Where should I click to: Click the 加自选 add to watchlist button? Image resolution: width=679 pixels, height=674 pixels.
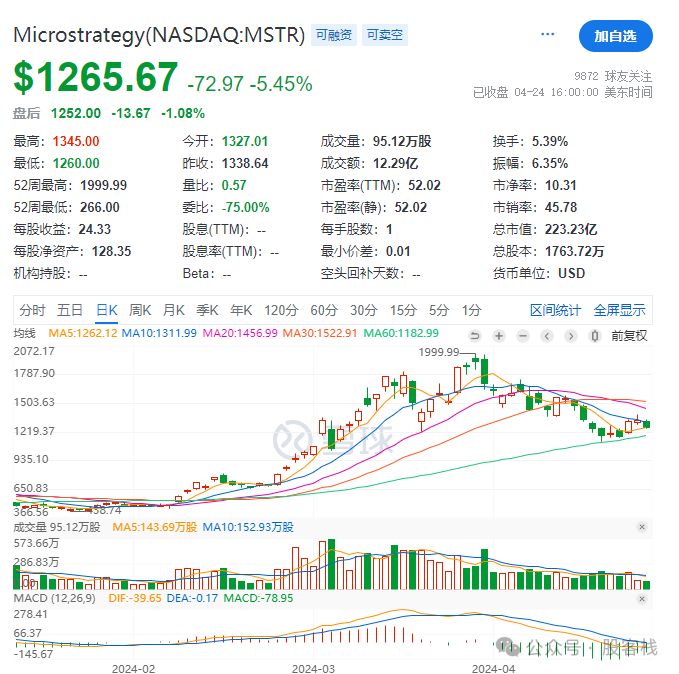615,36
